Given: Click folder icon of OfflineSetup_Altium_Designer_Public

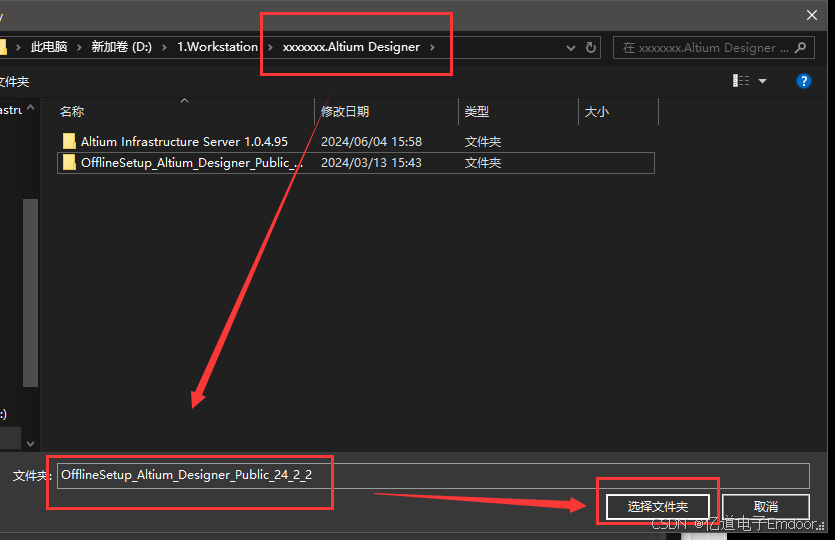Looking at the screenshot, I should 69,162.
